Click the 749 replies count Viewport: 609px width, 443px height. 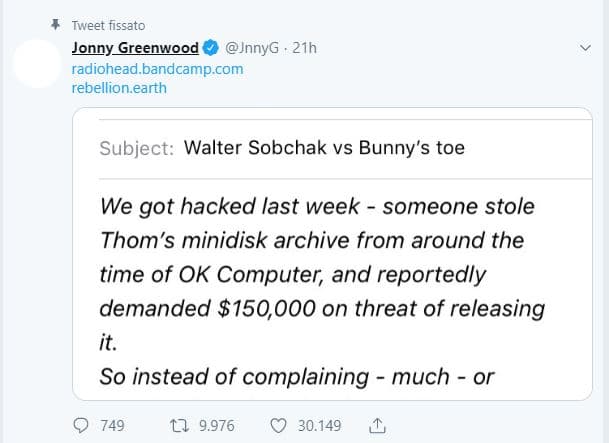point(113,426)
